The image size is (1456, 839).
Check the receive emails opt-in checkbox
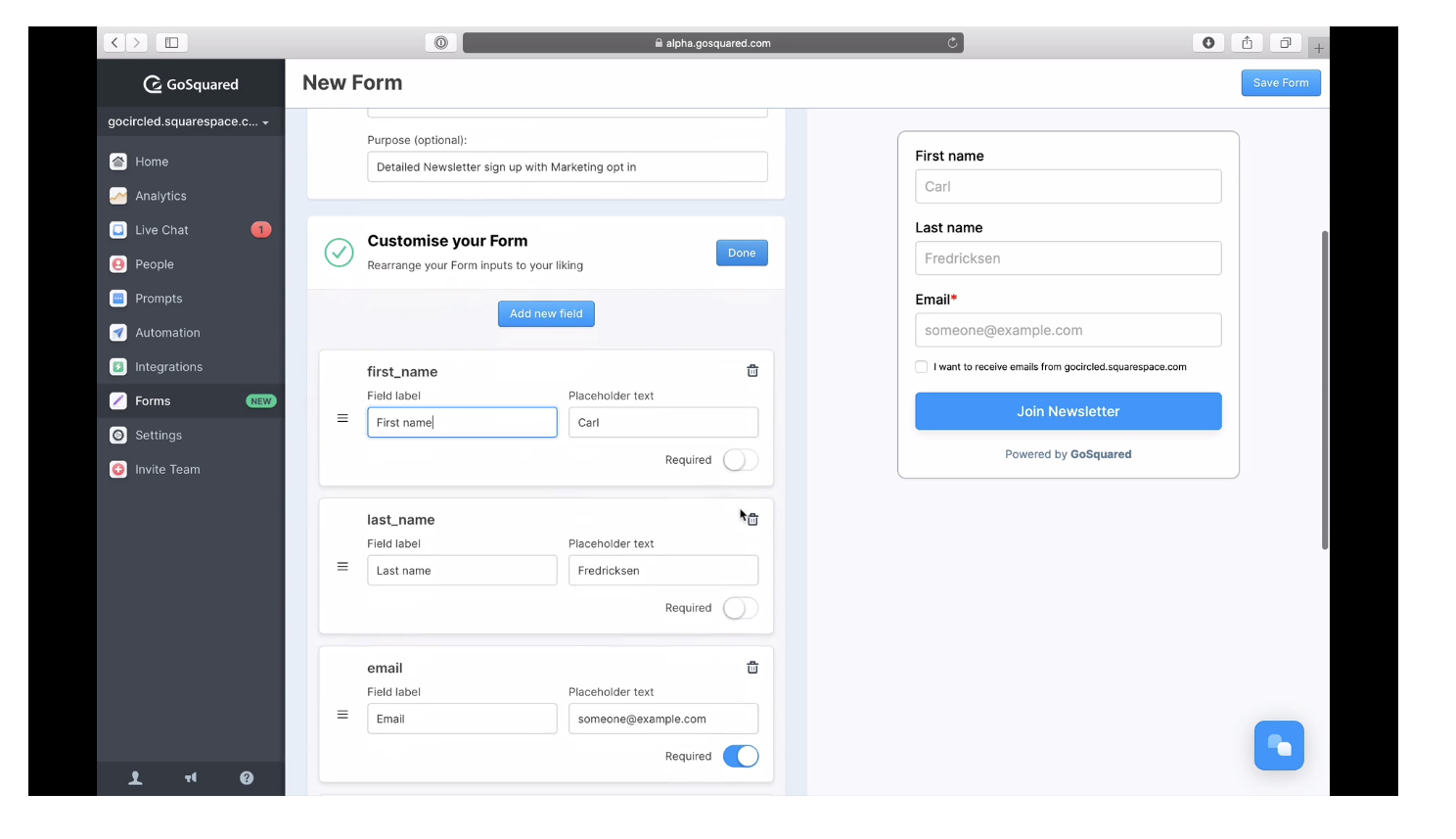point(921,367)
